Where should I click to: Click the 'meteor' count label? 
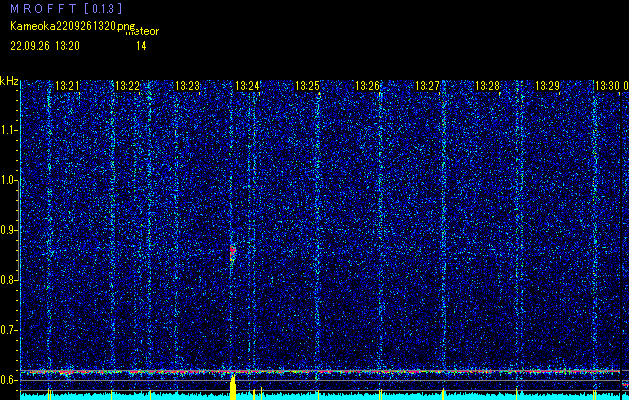142,32
